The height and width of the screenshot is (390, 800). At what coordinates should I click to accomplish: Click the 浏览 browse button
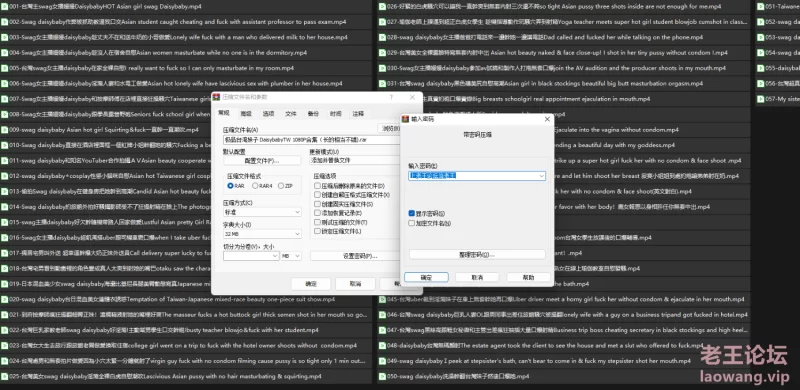pos(389,128)
